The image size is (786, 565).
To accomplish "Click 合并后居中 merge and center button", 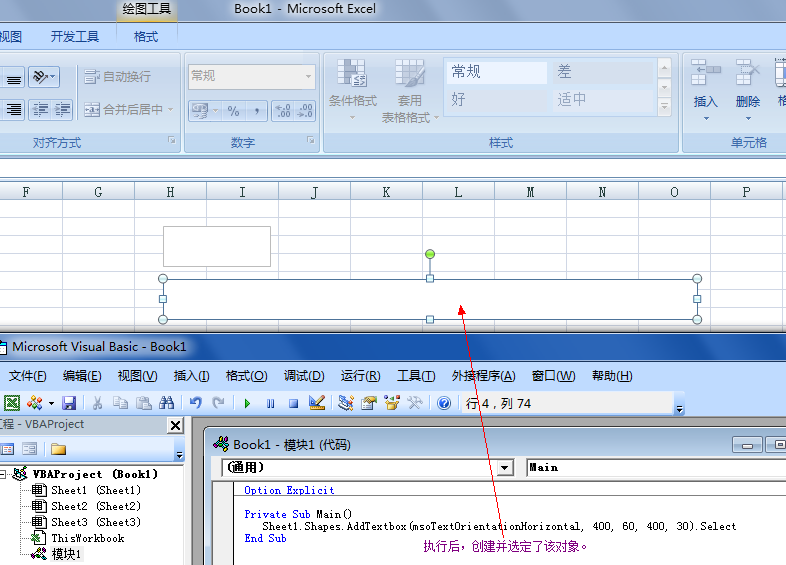I will 128,110.
